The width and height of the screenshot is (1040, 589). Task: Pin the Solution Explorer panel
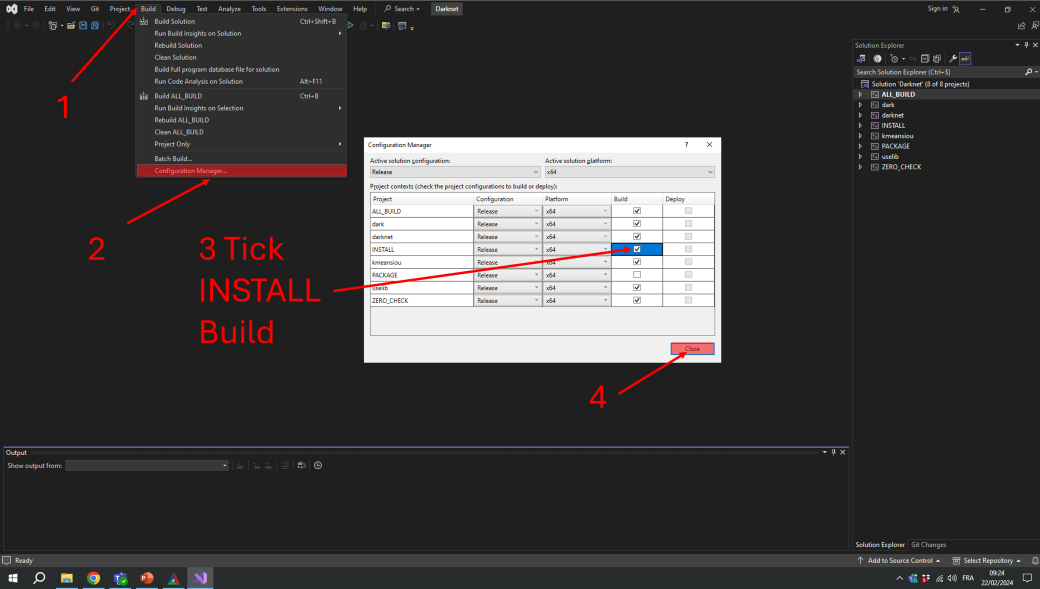[x=1026, y=45]
